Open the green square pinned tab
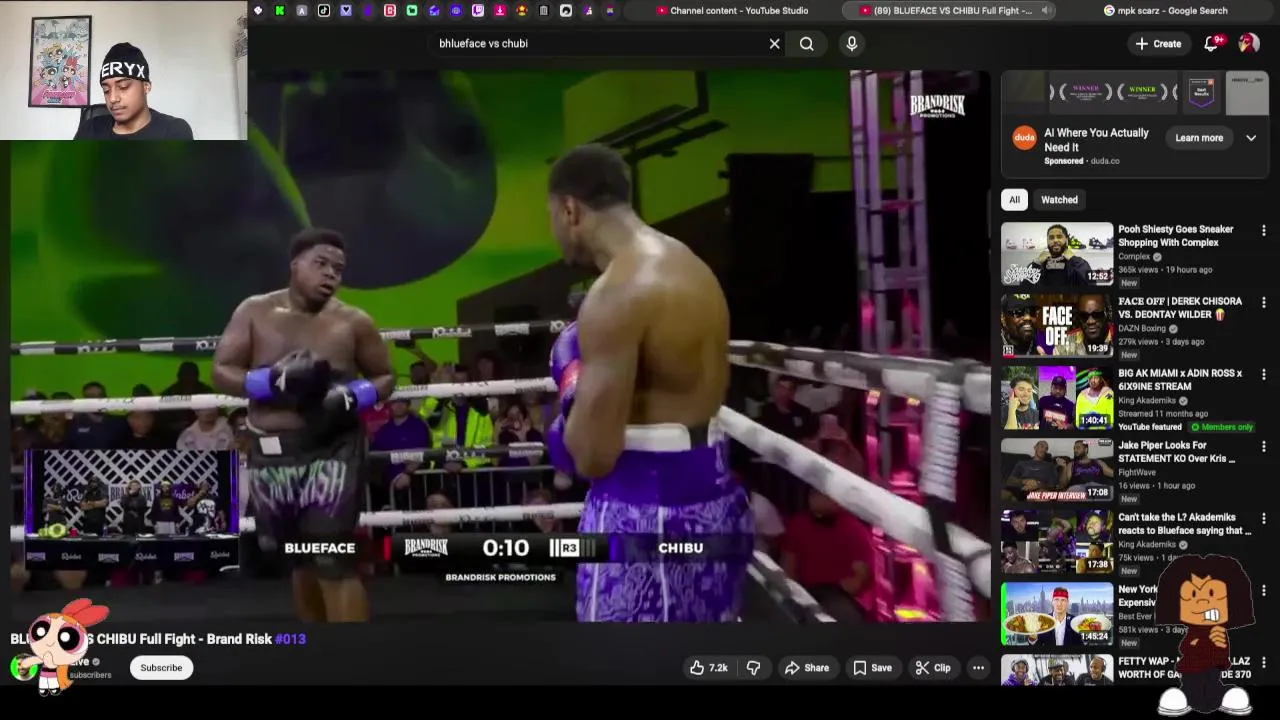The width and height of the screenshot is (1280, 720). tap(412, 11)
